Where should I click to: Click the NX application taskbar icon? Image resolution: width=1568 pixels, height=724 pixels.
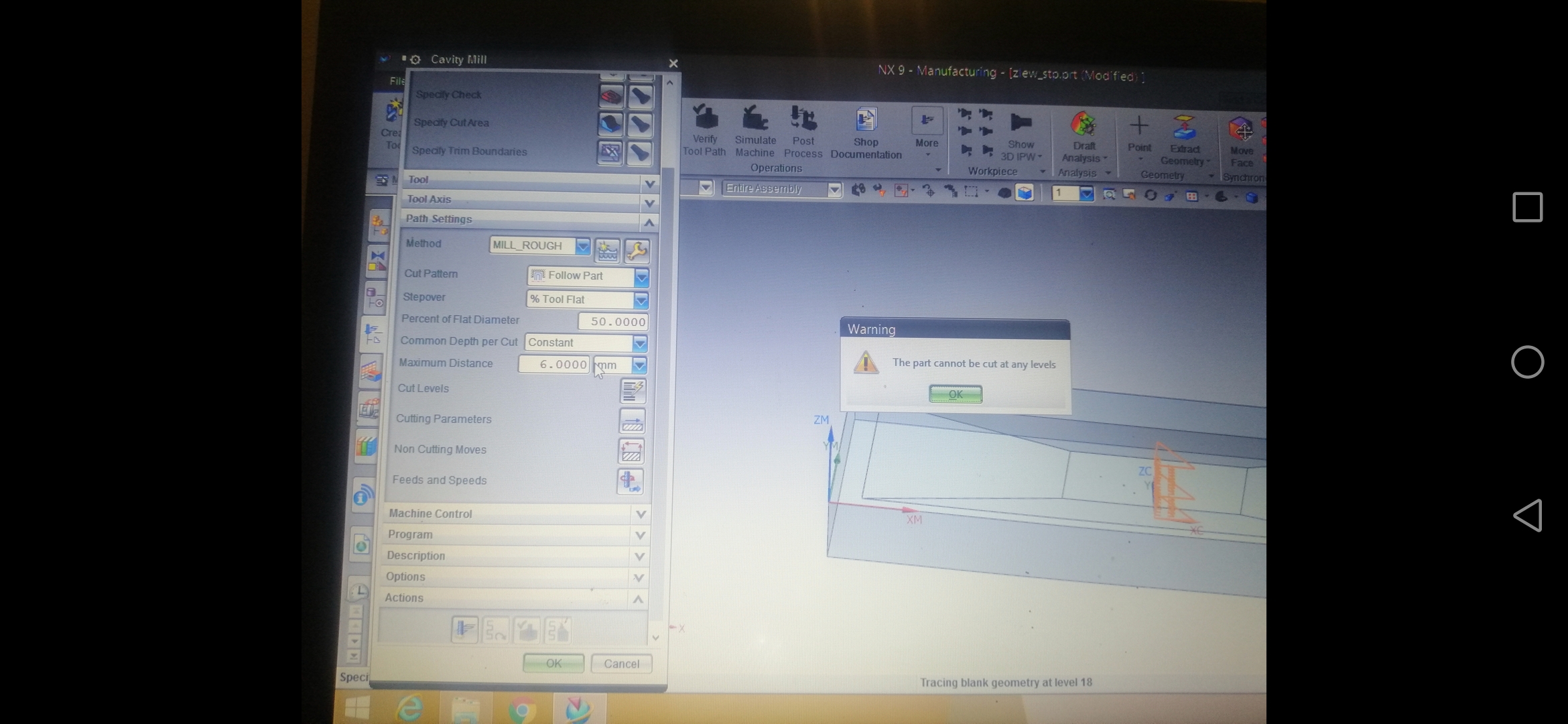[578, 710]
